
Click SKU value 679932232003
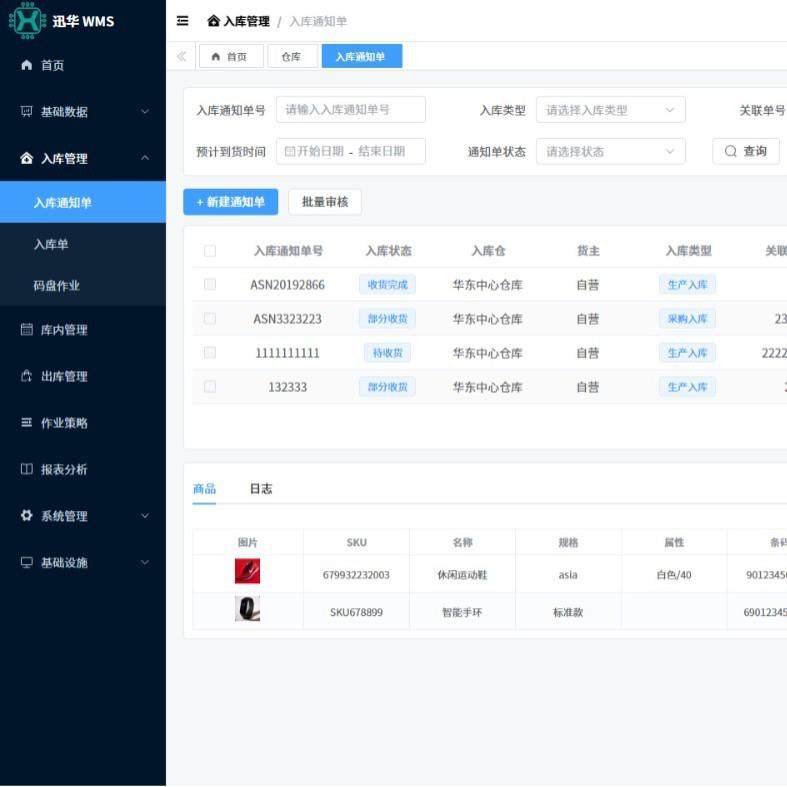(356, 575)
